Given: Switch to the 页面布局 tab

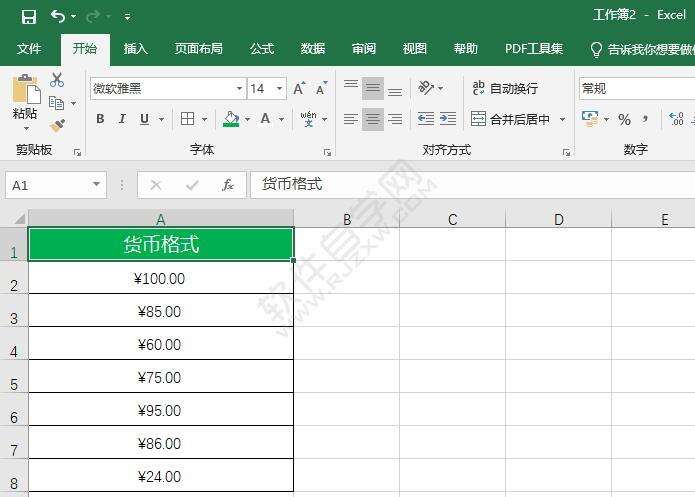Looking at the screenshot, I should 198,48.
